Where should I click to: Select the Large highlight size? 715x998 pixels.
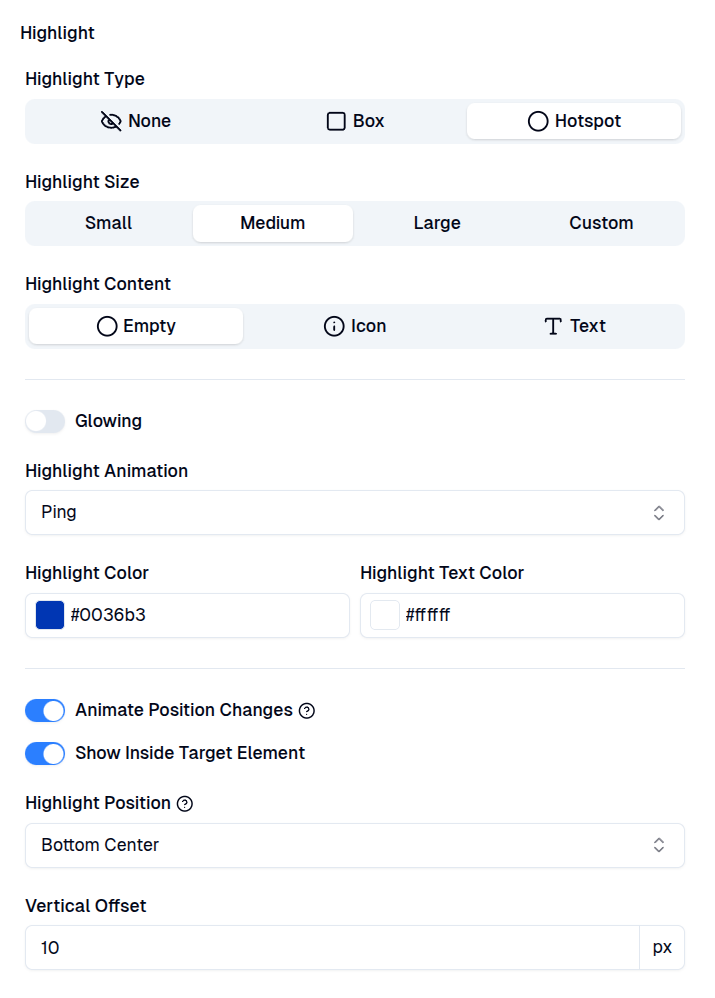coord(437,223)
